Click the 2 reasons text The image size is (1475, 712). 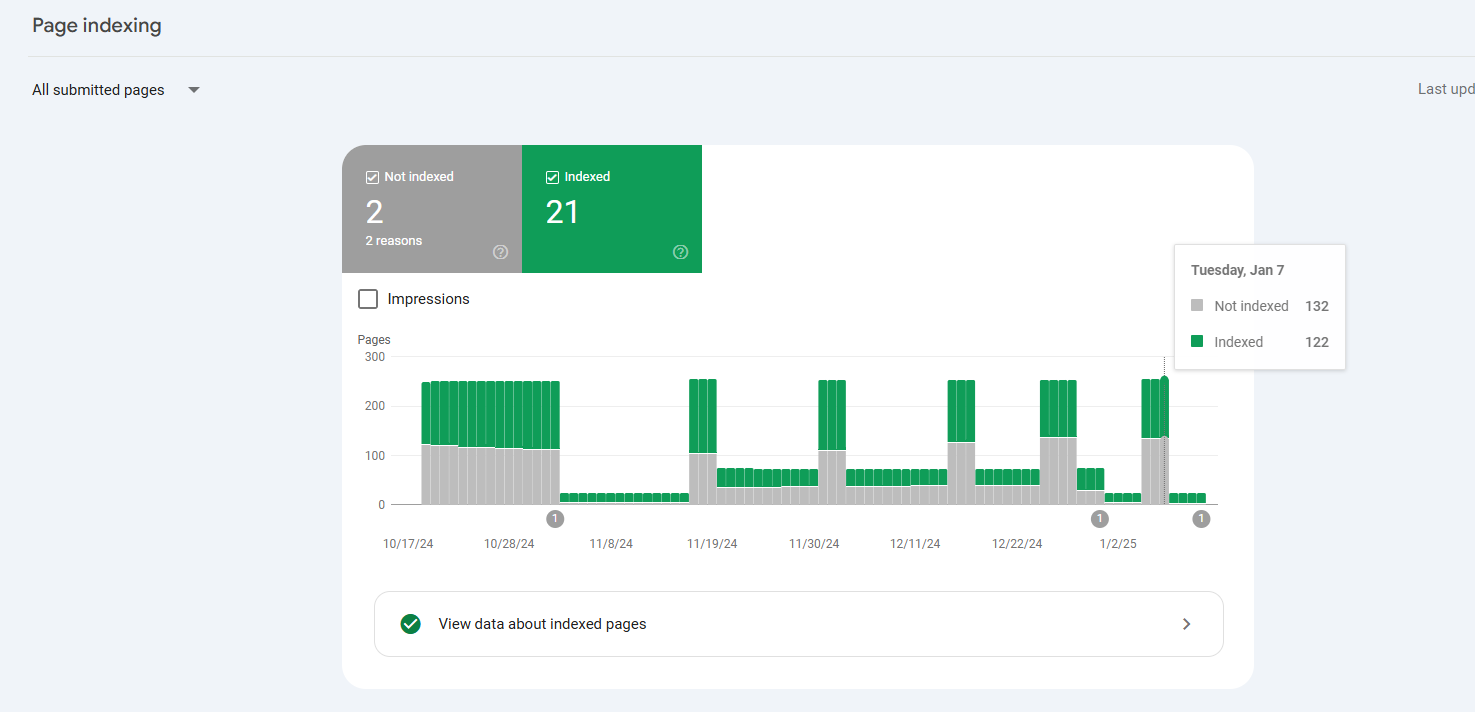point(394,241)
